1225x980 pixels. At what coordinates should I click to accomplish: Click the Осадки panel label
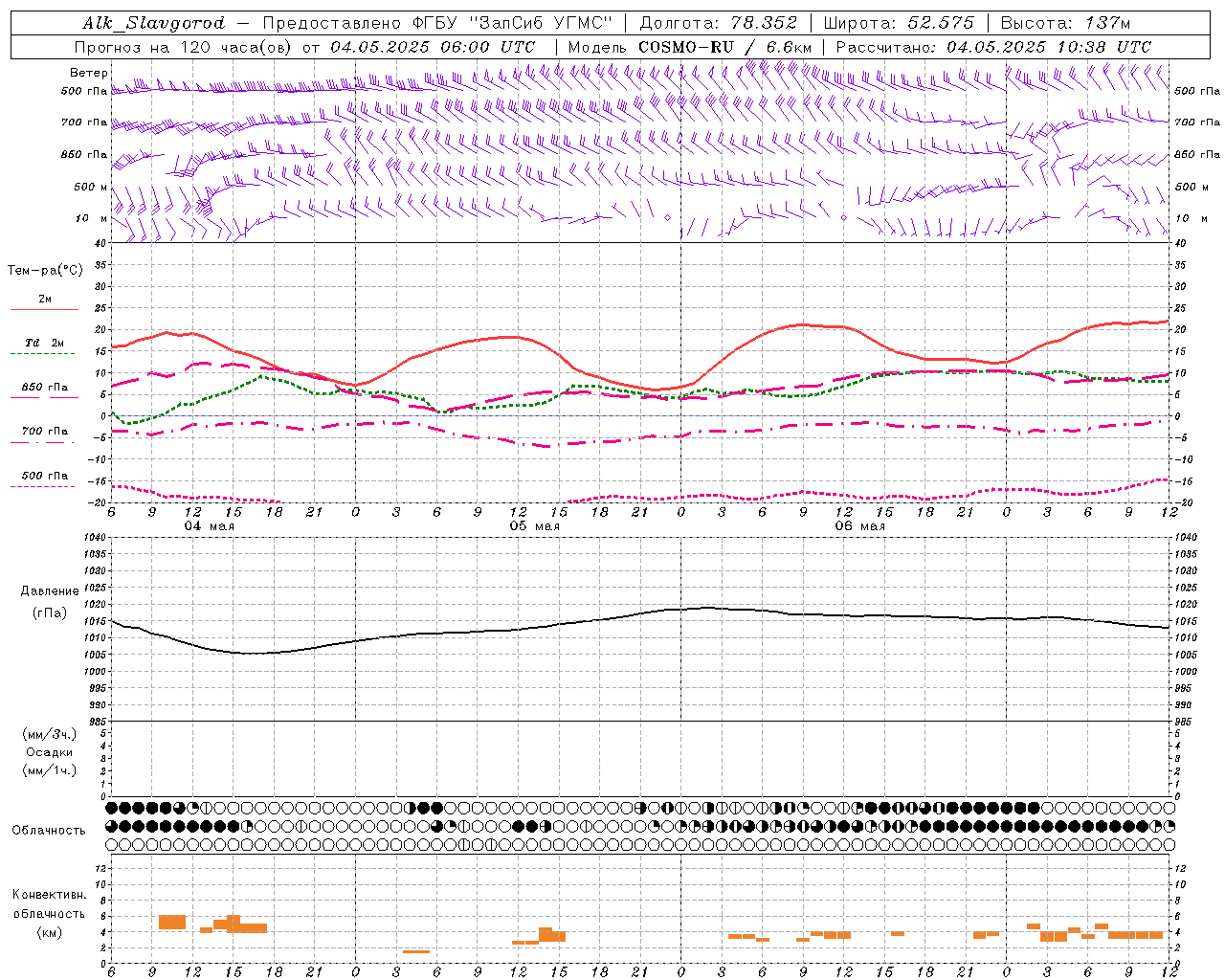(50, 752)
